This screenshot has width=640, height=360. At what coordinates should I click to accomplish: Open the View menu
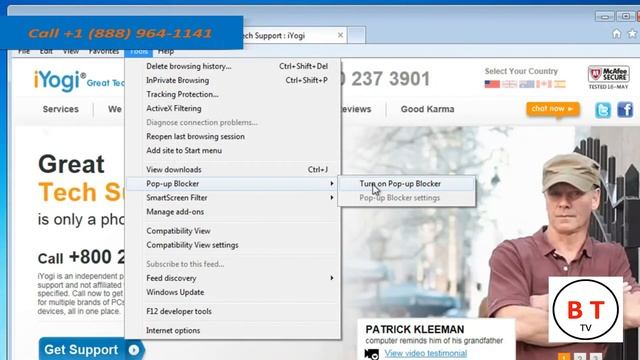tap(71, 52)
